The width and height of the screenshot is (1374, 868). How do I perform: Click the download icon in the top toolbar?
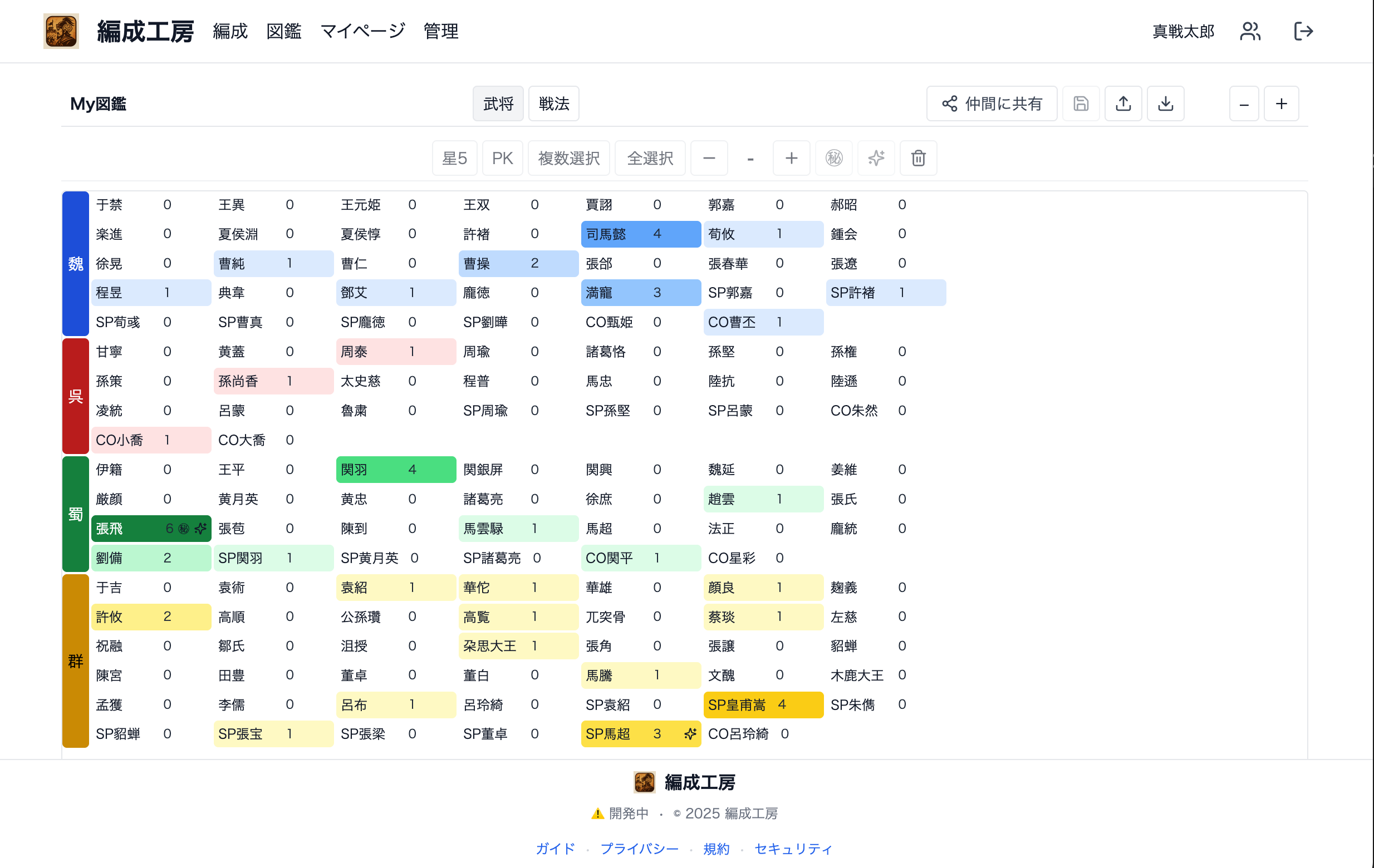point(1166,103)
